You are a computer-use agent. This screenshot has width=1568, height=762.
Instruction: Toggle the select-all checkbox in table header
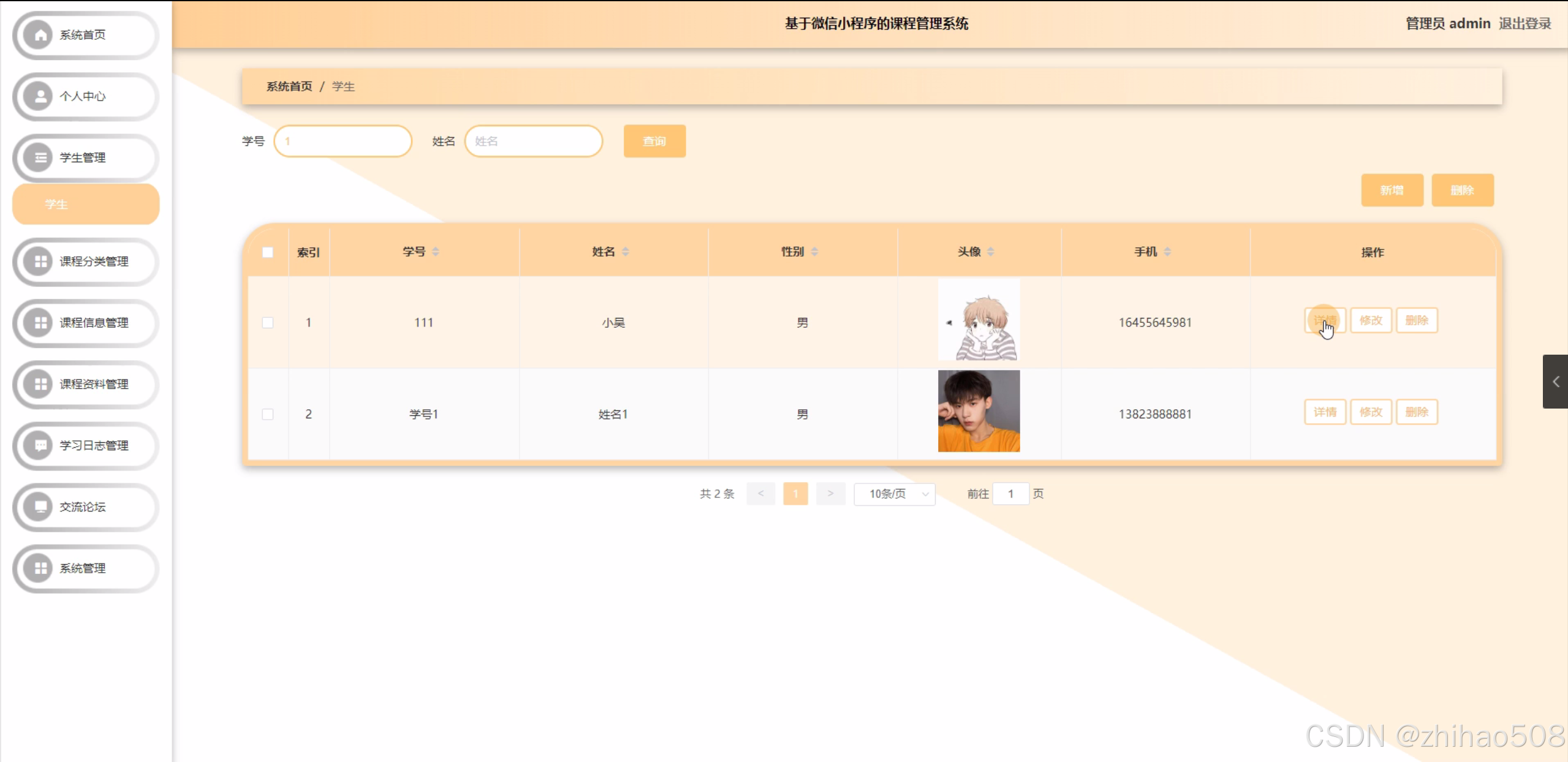point(268,252)
